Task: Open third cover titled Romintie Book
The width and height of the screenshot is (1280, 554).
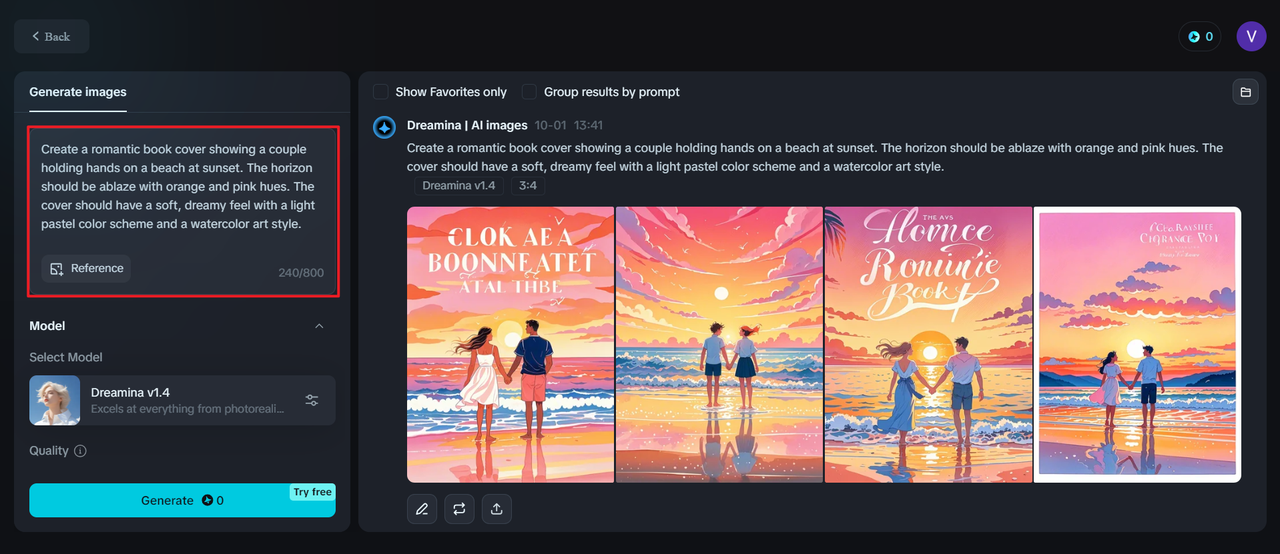Action: tap(928, 345)
